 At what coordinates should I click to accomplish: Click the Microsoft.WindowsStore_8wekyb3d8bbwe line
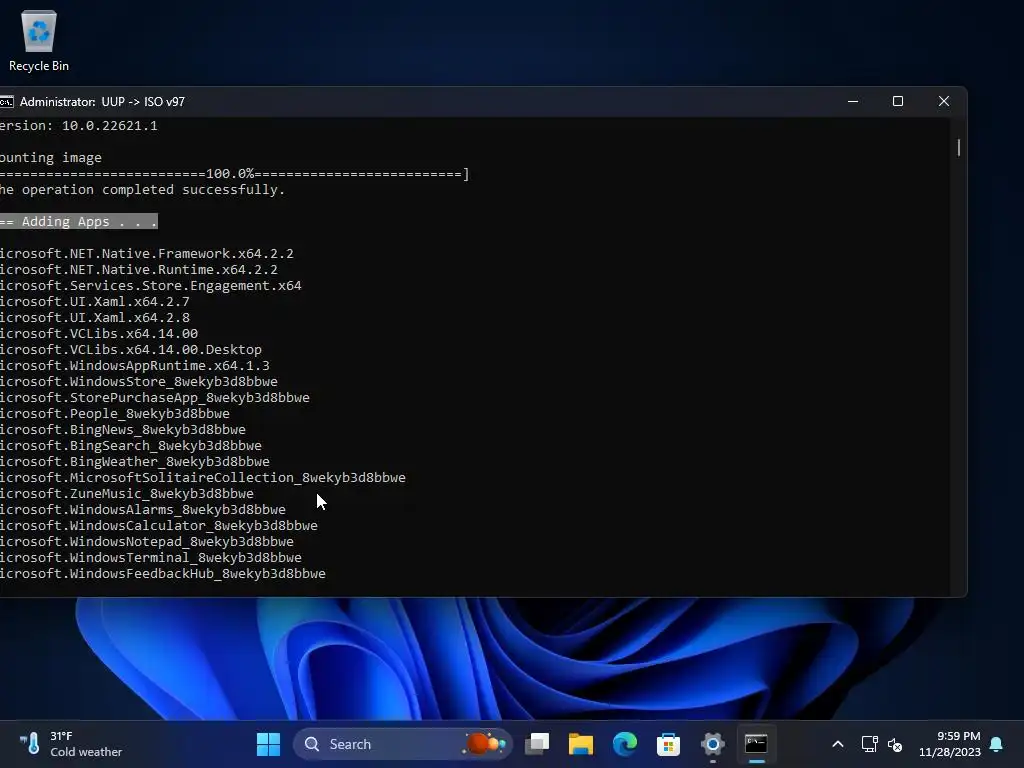click(x=138, y=381)
